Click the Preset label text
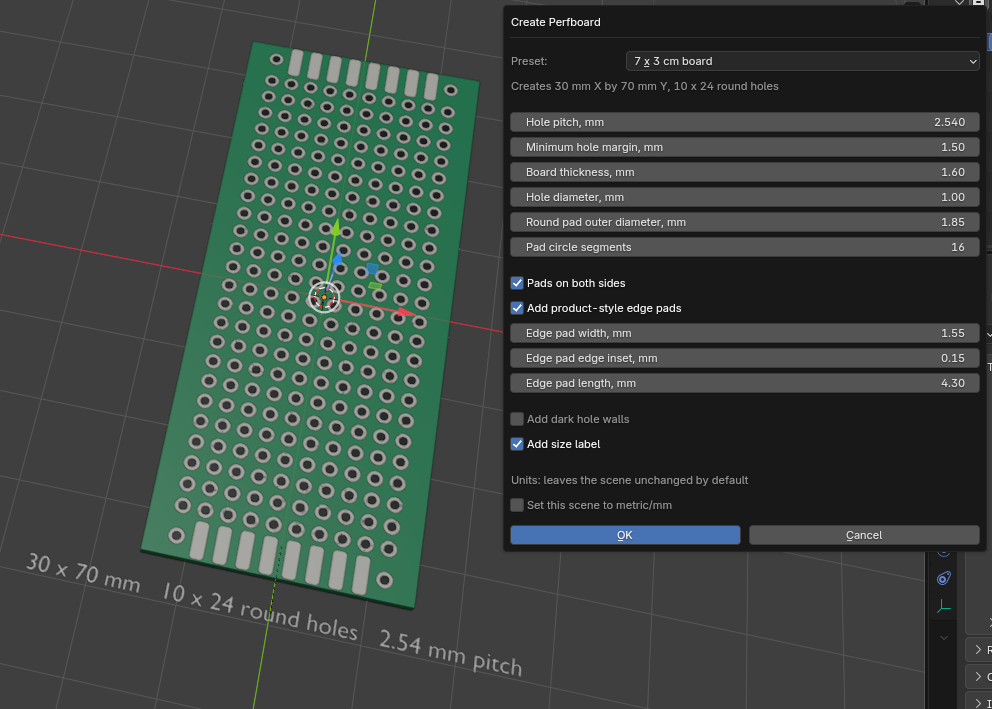Image resolution: width=992 pixels, height=709 pixels. tap(529, 61)
